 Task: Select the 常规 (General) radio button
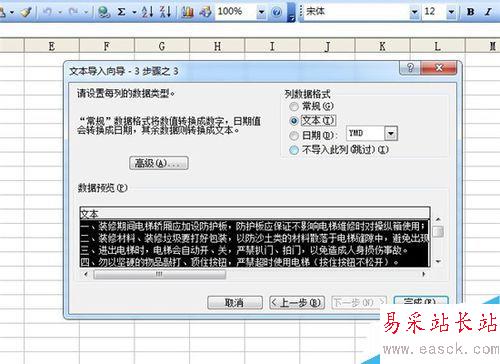tap(294, 107)
